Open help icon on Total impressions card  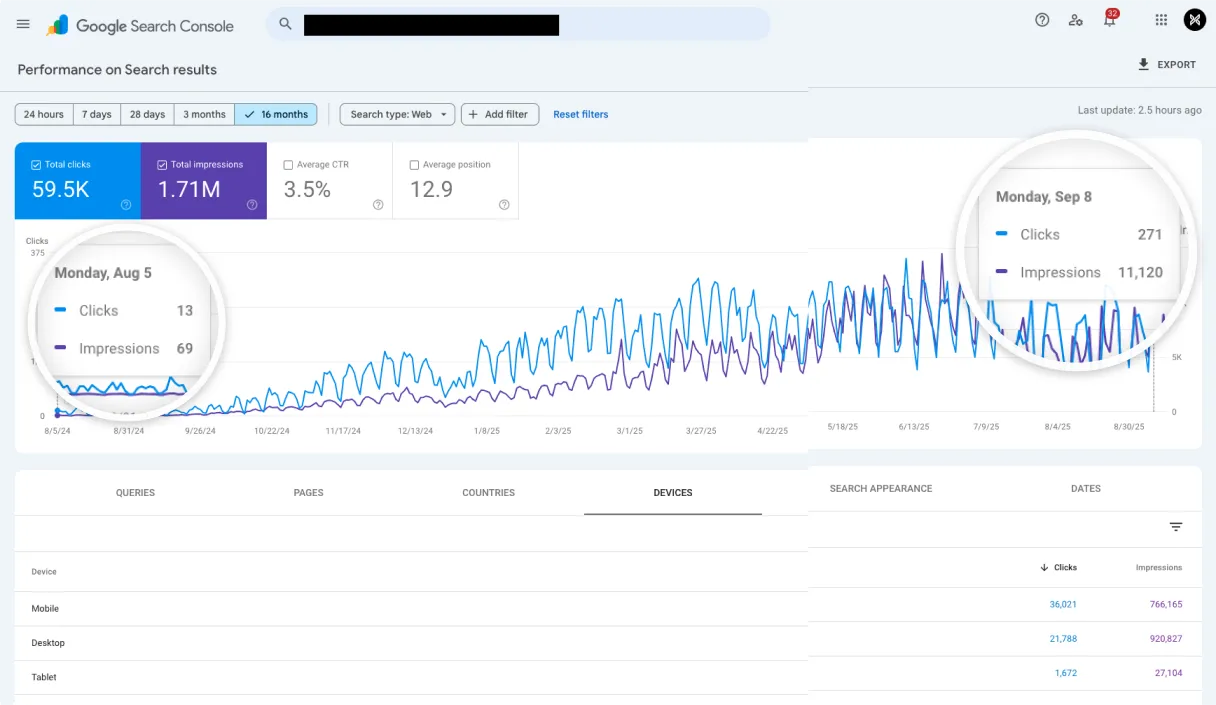[252, 205]
